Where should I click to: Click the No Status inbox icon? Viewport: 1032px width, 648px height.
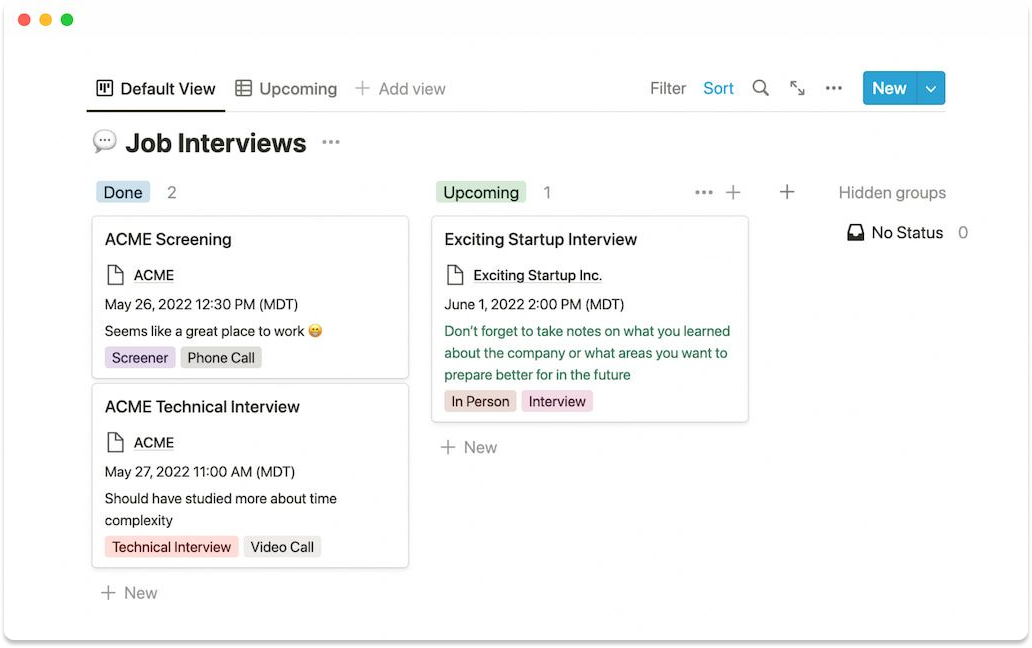coord(856,233)
